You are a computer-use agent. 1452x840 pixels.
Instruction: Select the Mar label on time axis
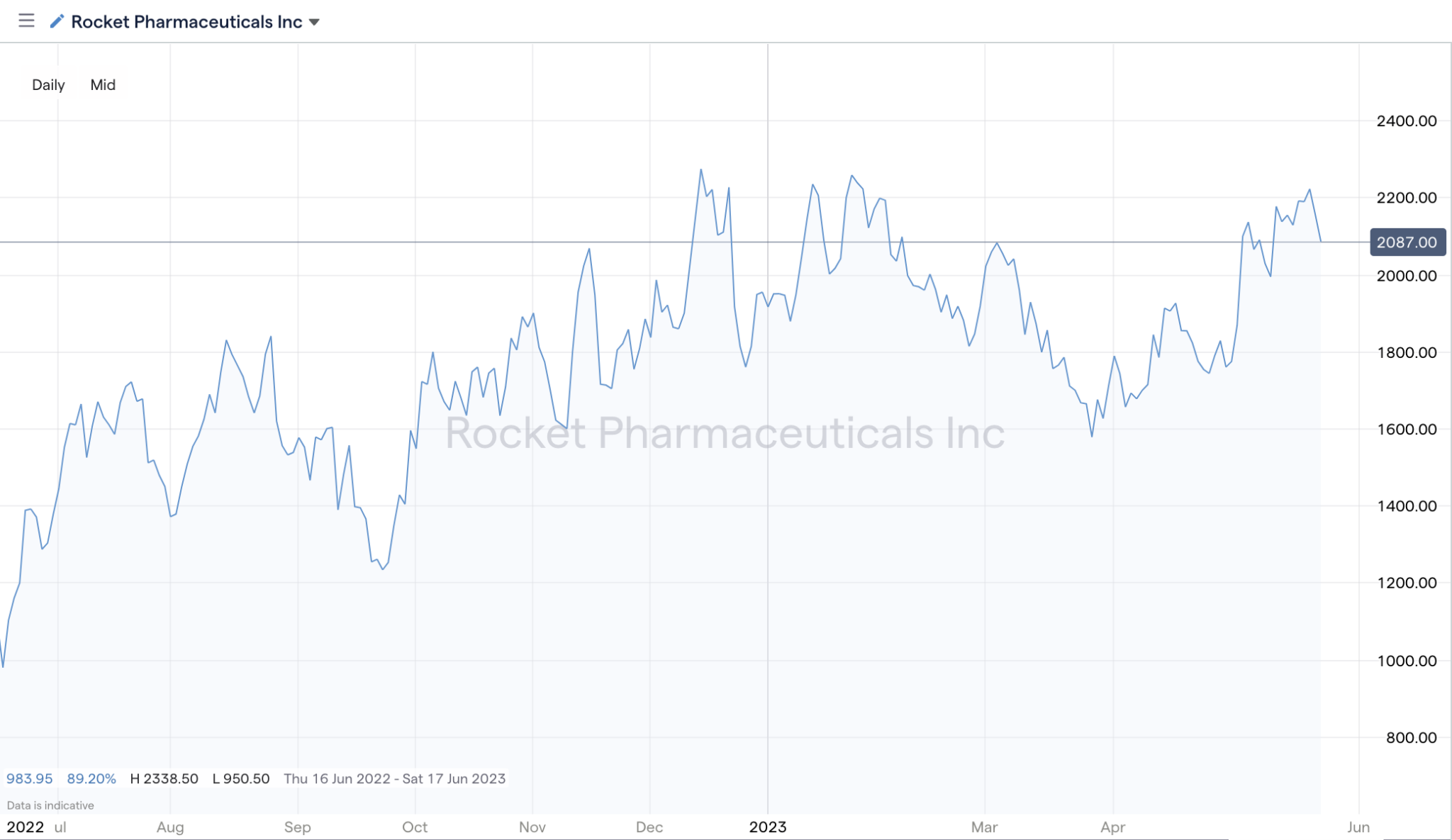click(x=984, y=827)
